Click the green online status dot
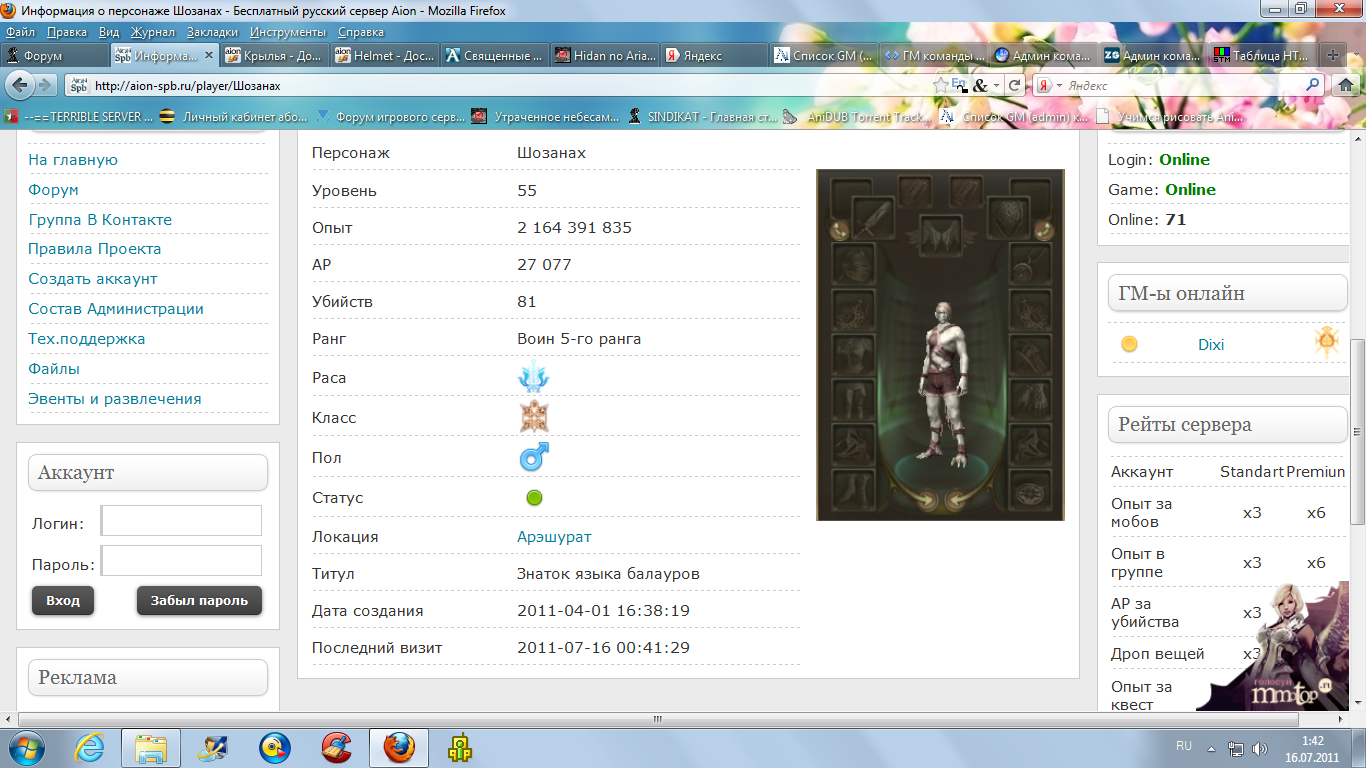 (x=534, y=497)
